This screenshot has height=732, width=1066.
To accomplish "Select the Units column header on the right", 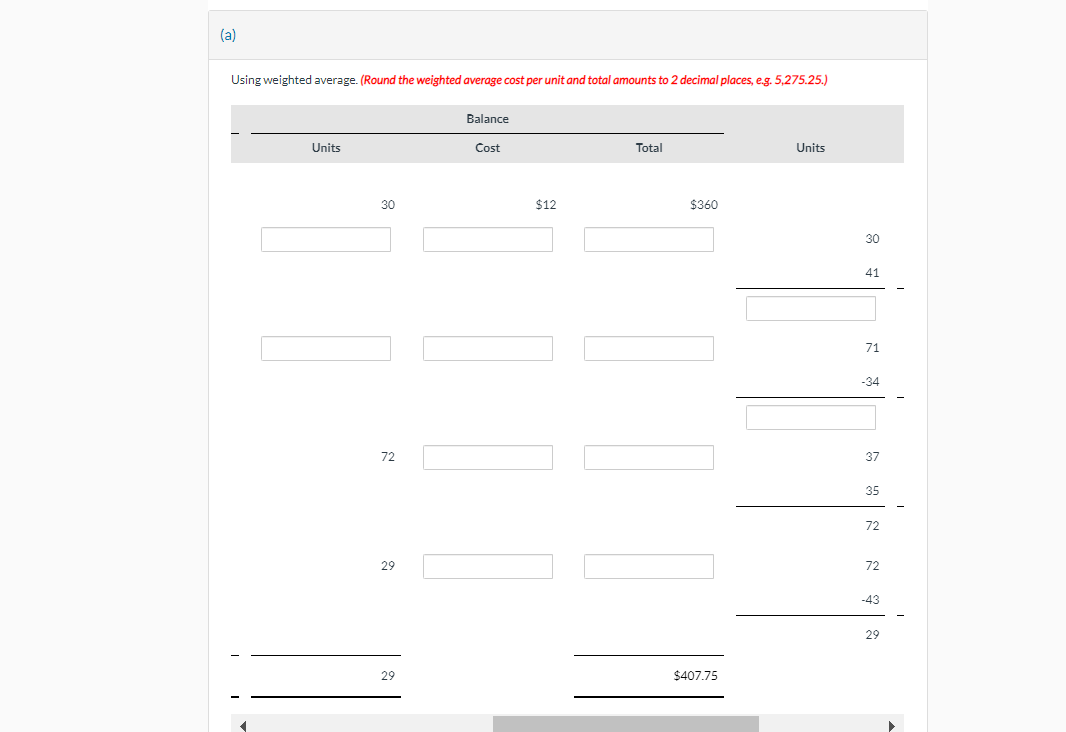I will 810,147.
